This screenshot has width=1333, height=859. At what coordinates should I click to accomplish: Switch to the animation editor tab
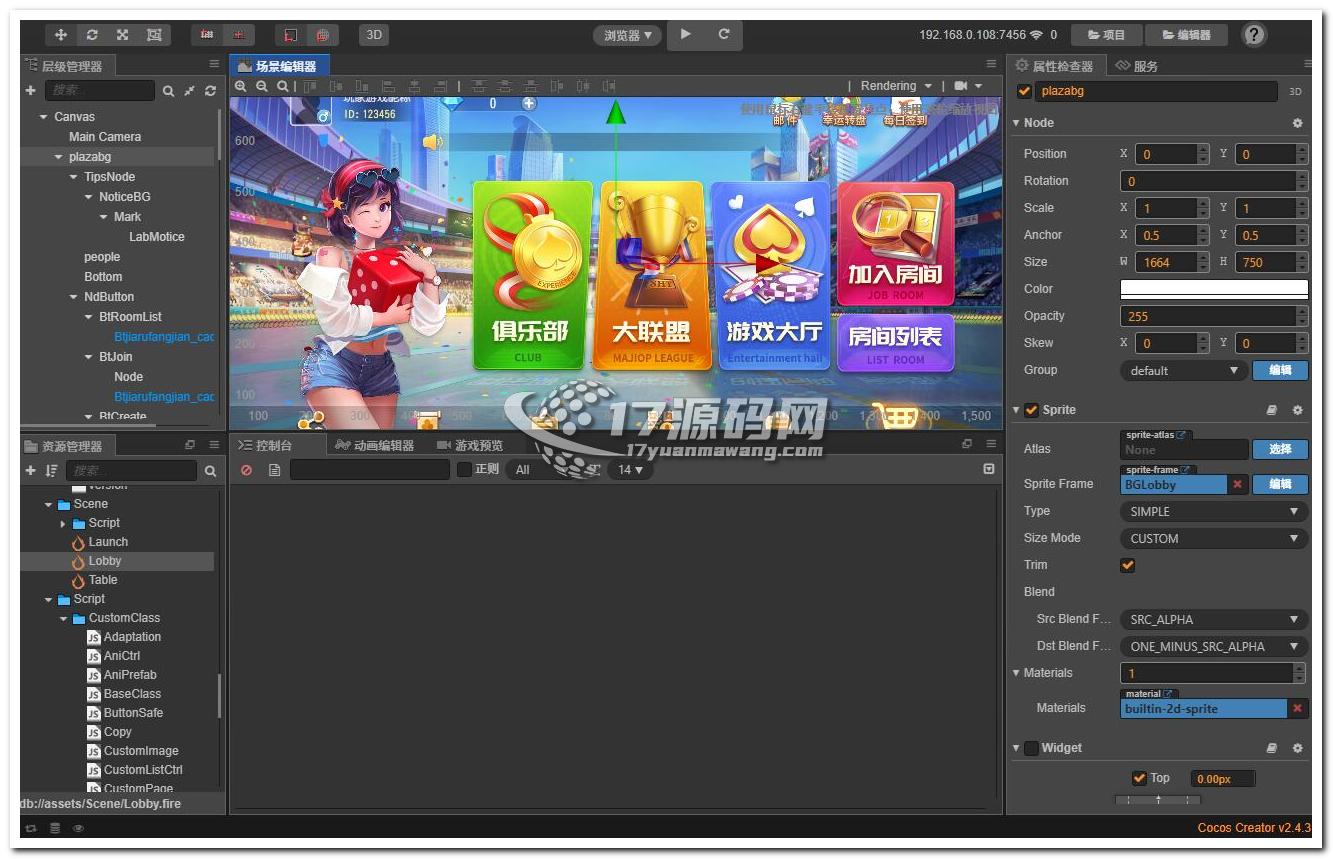[375, 445]
